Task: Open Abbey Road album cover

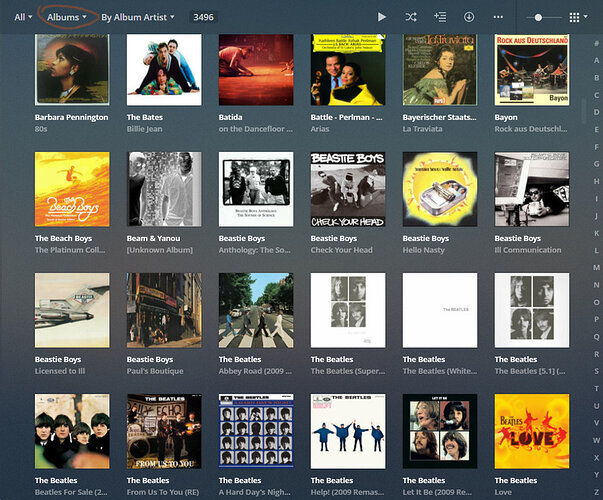Action: point(256,310)
